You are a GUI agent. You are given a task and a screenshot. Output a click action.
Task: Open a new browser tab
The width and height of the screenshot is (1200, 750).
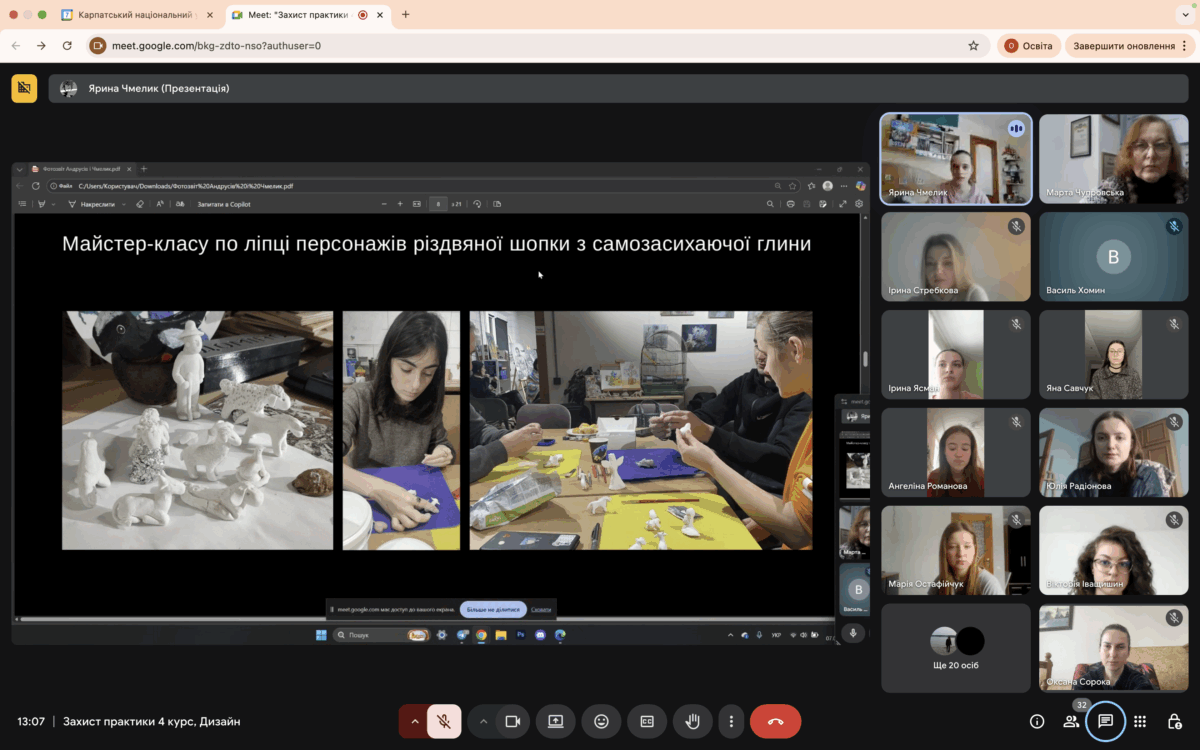tap(405, 15)
